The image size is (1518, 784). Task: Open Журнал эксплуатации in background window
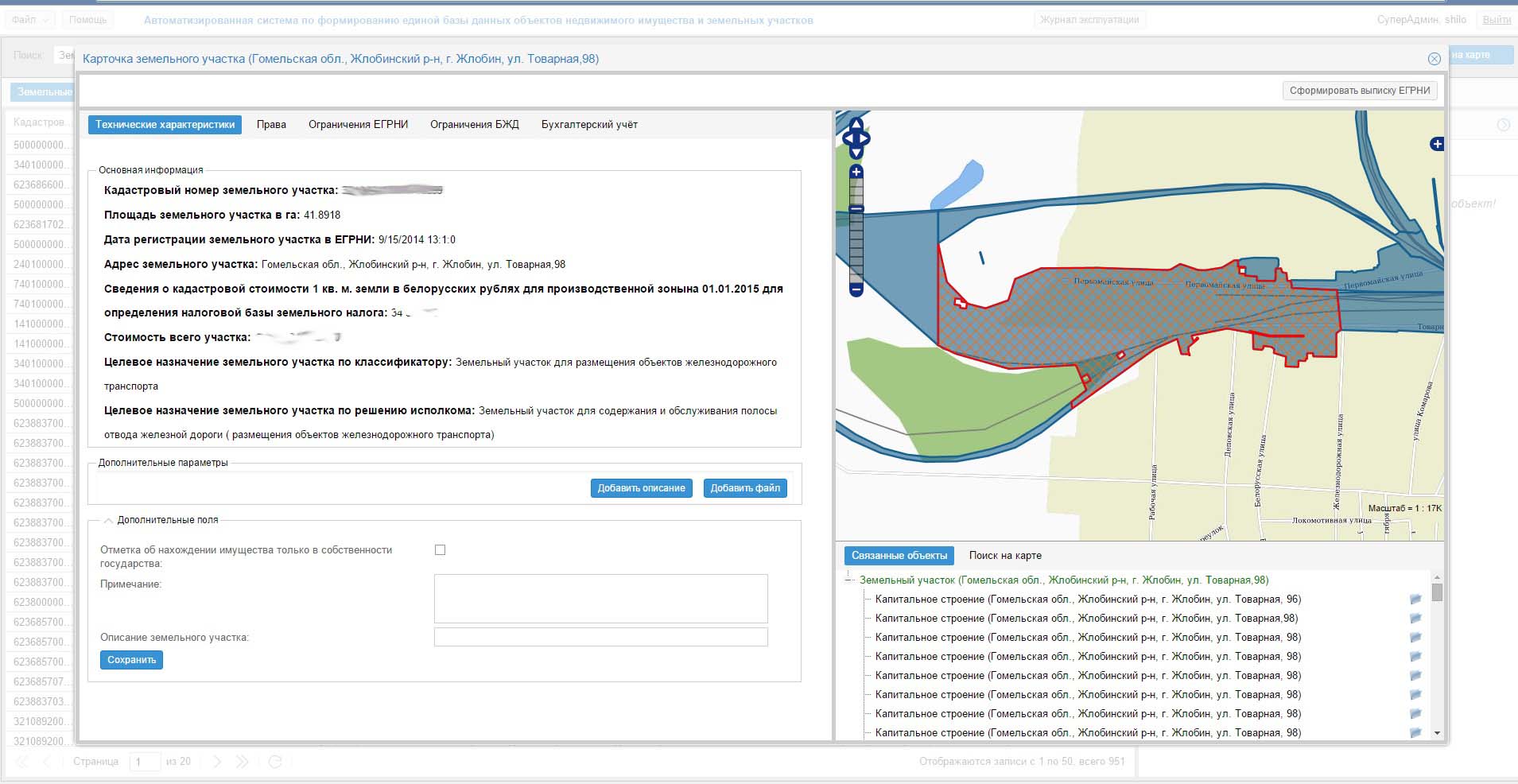(1089, 20)
